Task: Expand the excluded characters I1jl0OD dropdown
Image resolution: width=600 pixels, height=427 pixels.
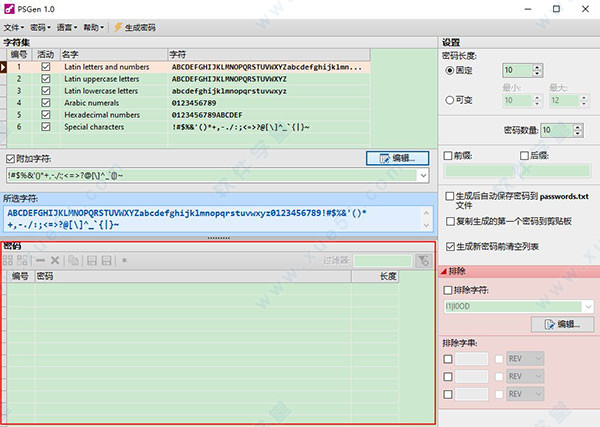Action: pyautogui.click(x=586, y=307)
